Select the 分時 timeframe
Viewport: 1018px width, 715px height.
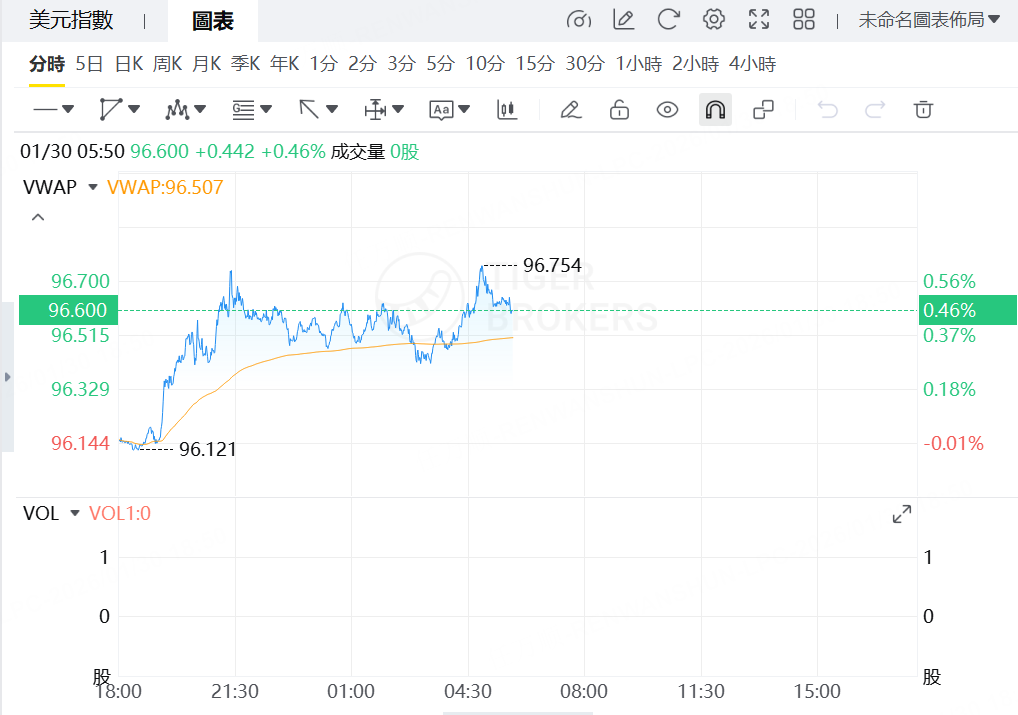coord(47,64)
